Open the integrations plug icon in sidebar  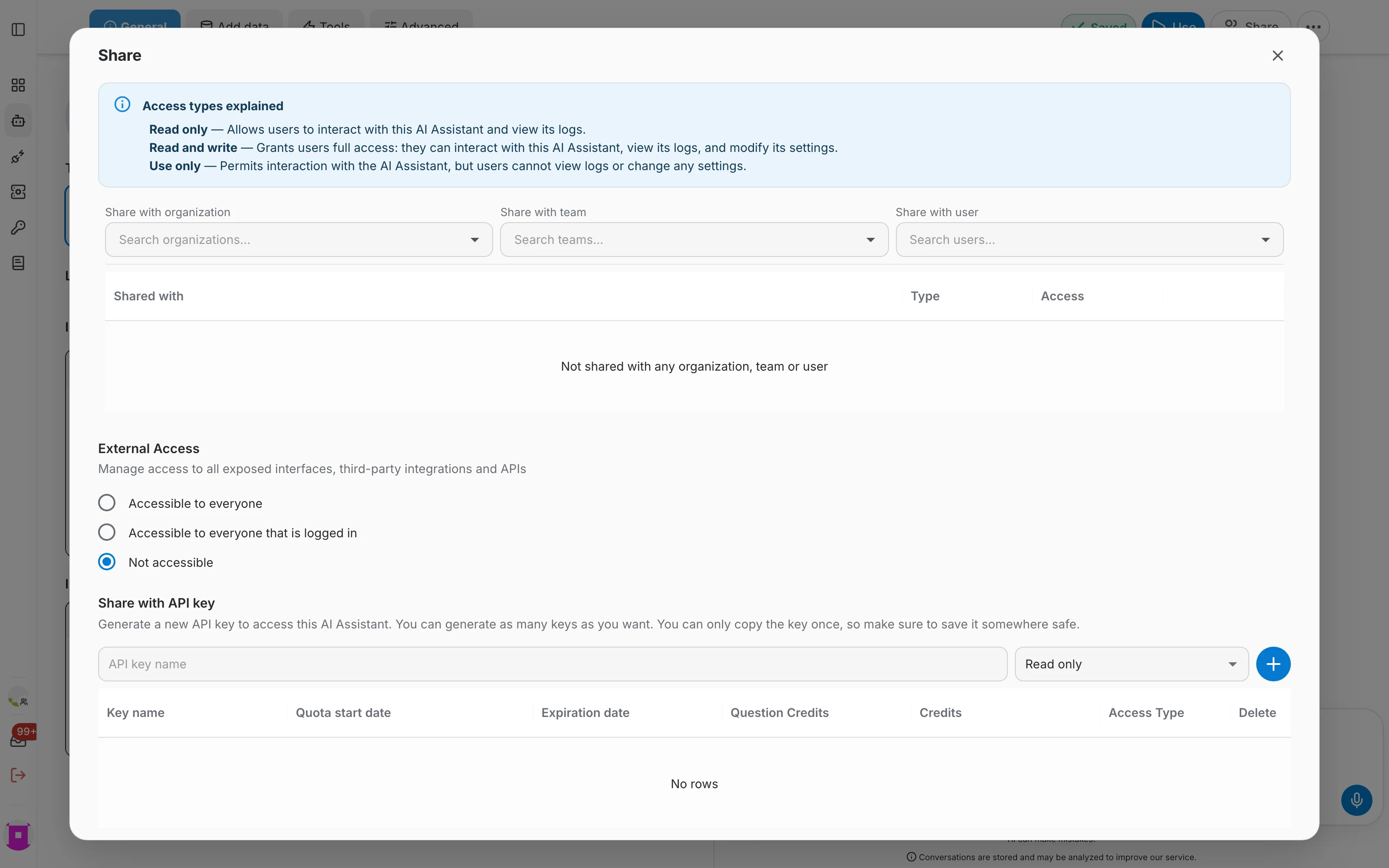18,156
